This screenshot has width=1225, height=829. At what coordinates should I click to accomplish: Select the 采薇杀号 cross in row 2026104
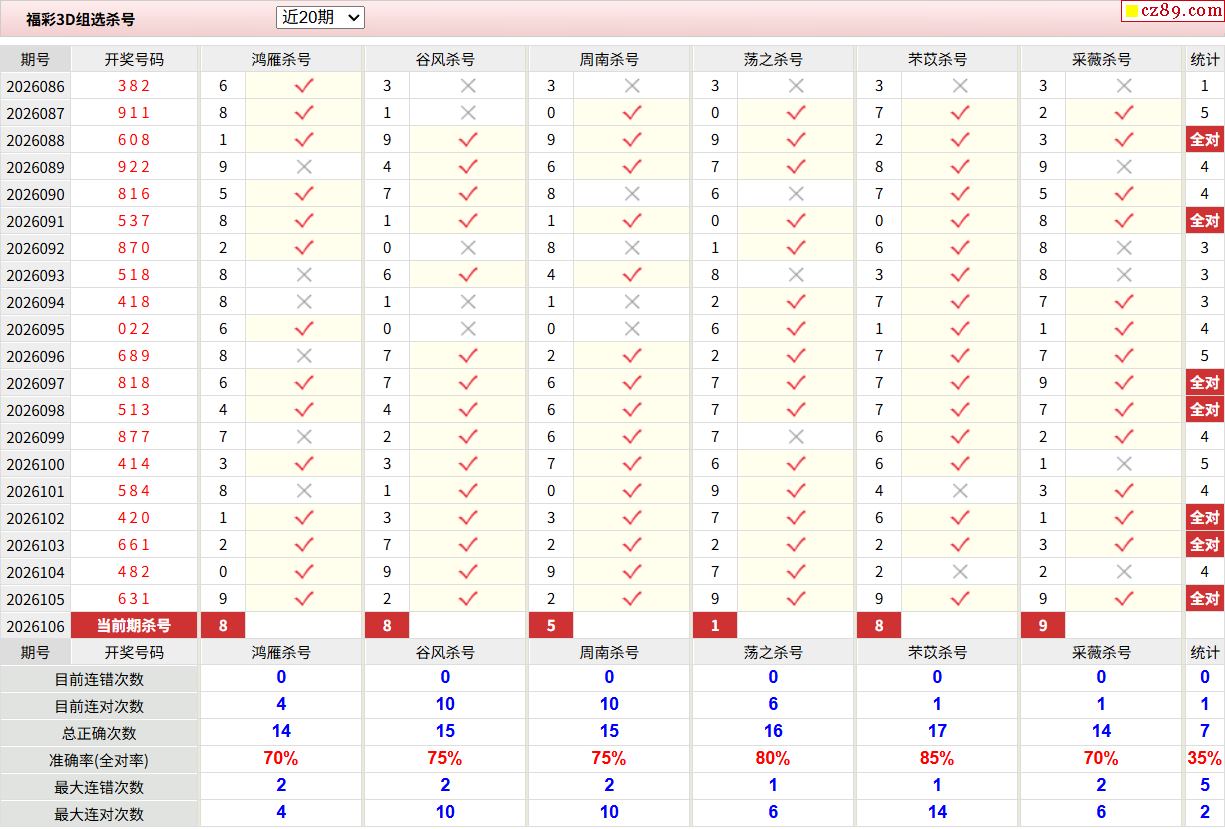coord(1124,572)
